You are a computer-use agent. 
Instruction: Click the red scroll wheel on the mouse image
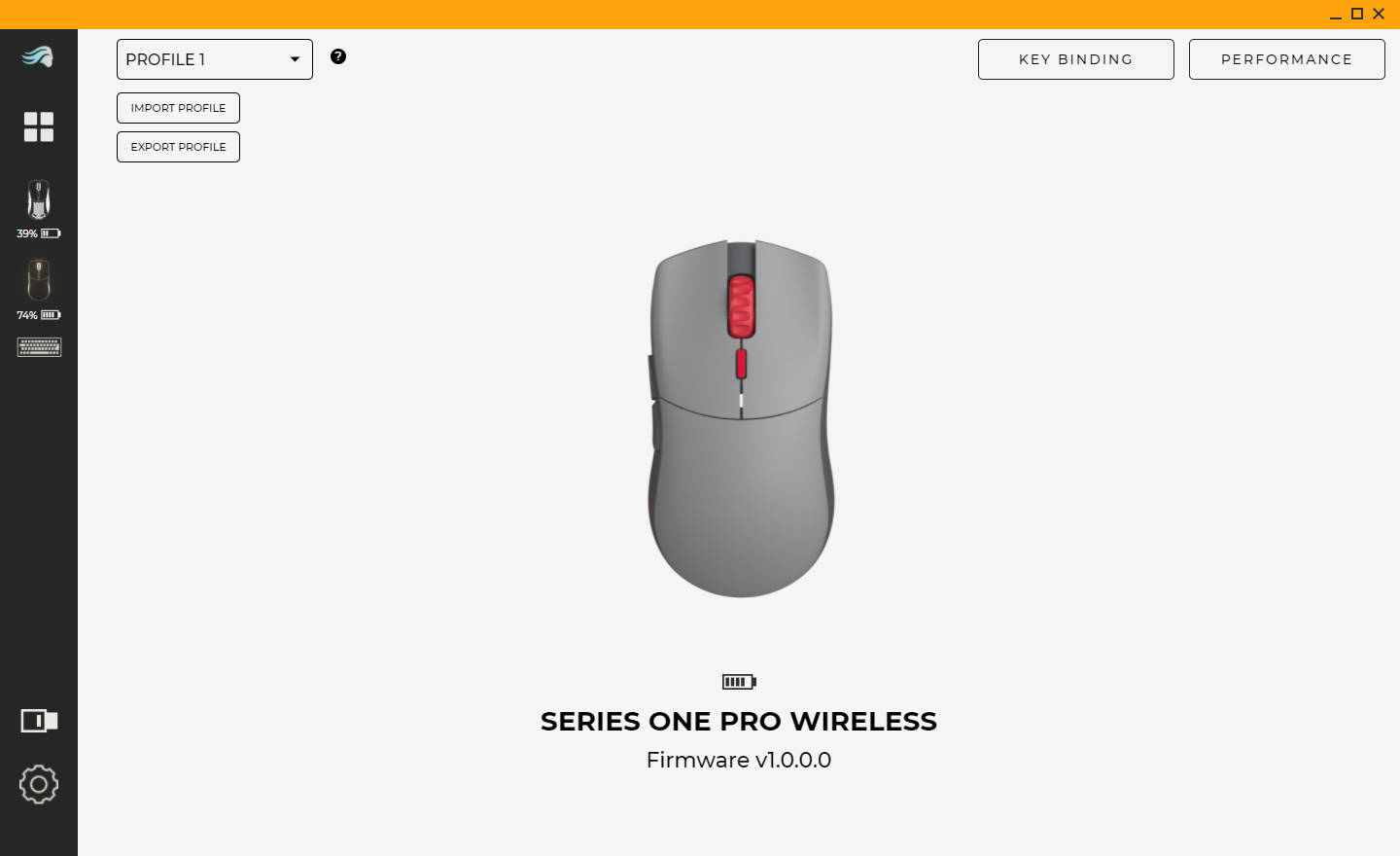(x=742, y=304)
